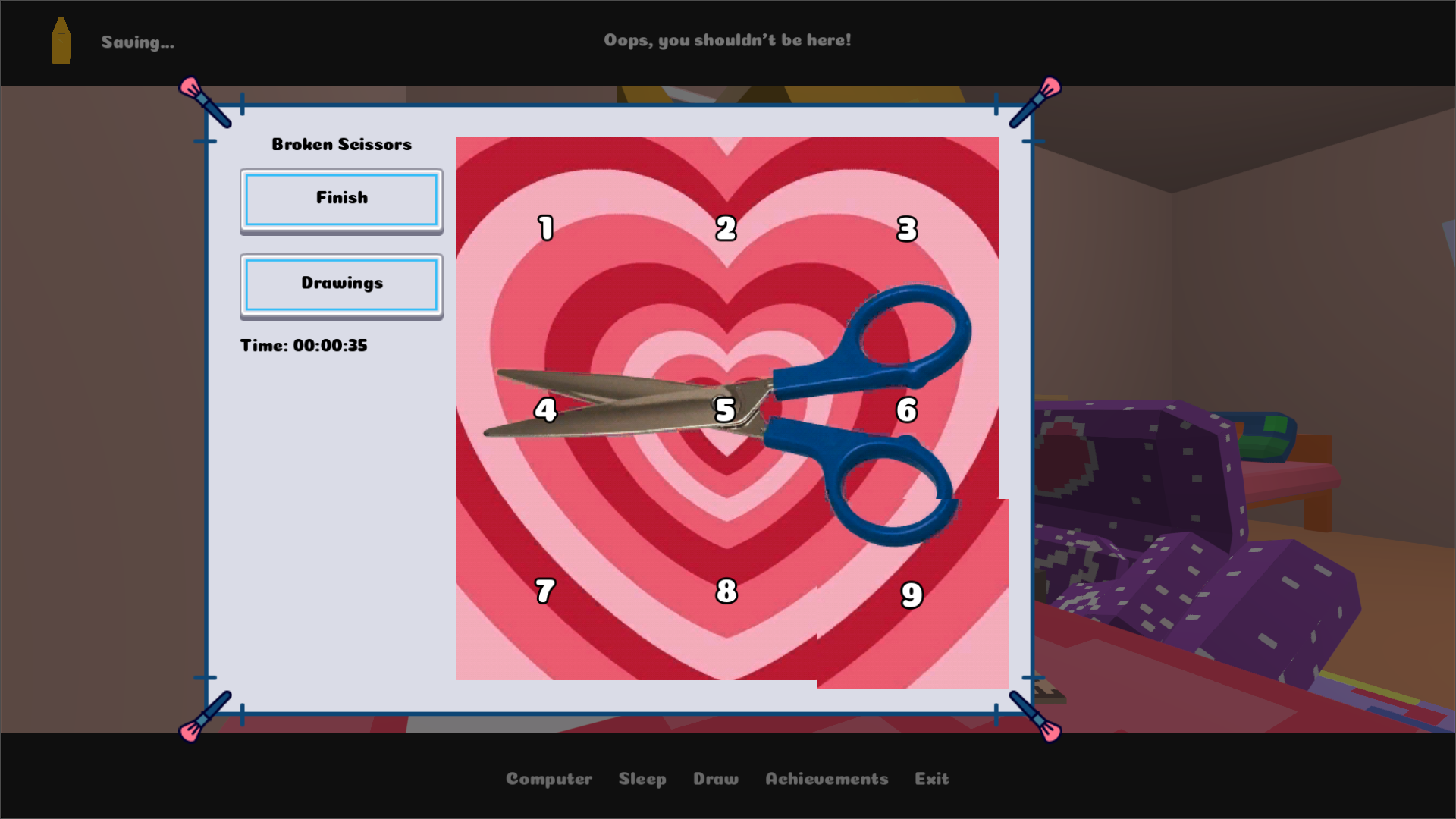Select puzzle tile number 6

point(908,409)
